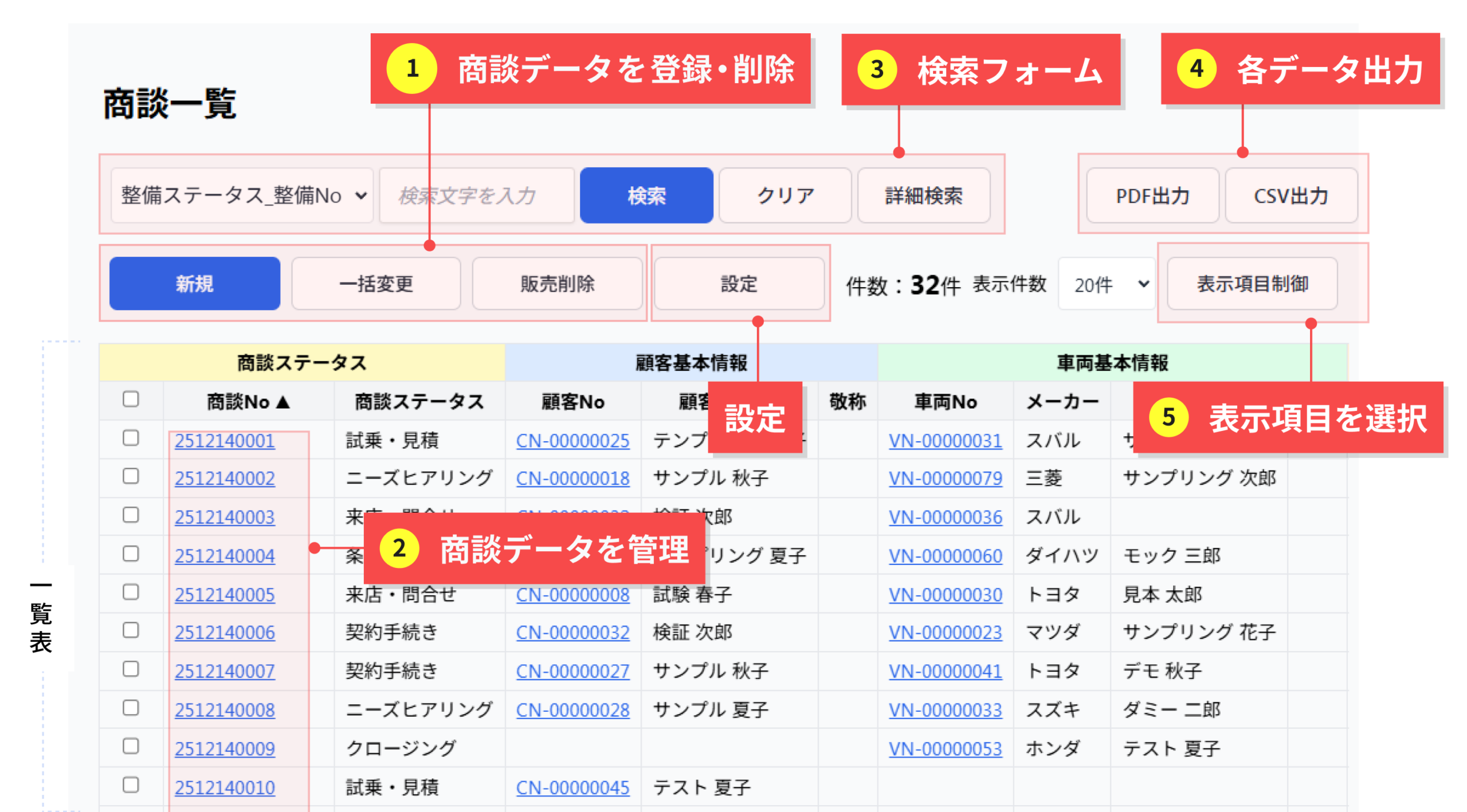The width and height of the screenshot is (1467, 812).
Task: Open the 設定 settings button
Action: click(x=738, y=283)
